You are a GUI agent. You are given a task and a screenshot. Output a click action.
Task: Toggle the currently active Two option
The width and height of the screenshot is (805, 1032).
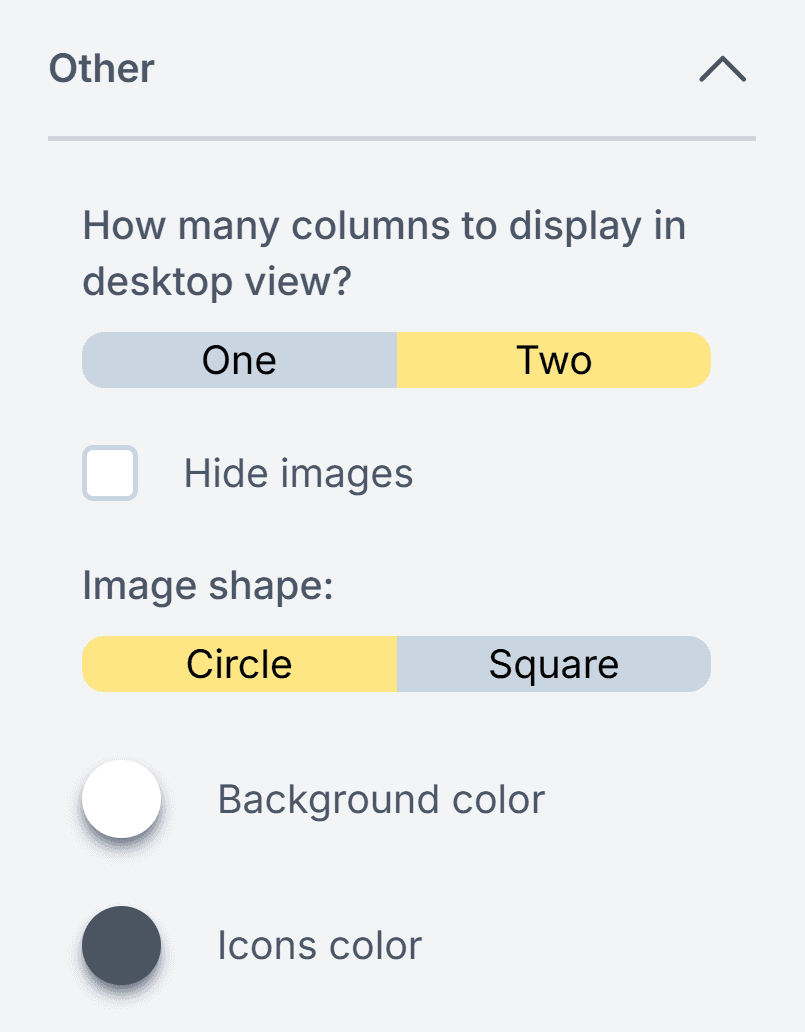click(554, 360)
